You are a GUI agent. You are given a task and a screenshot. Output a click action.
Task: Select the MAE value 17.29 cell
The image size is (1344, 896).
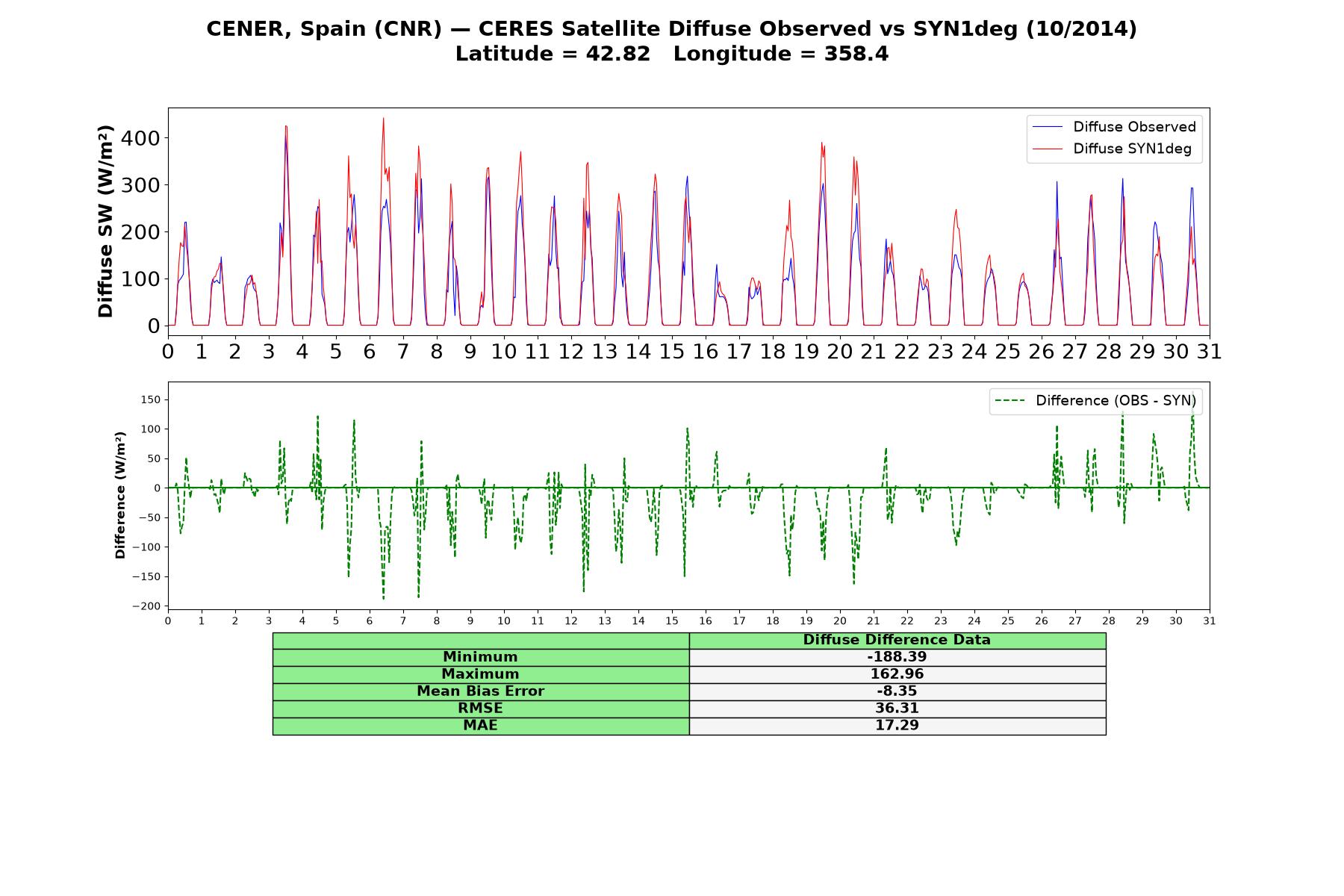click(897, 726)
